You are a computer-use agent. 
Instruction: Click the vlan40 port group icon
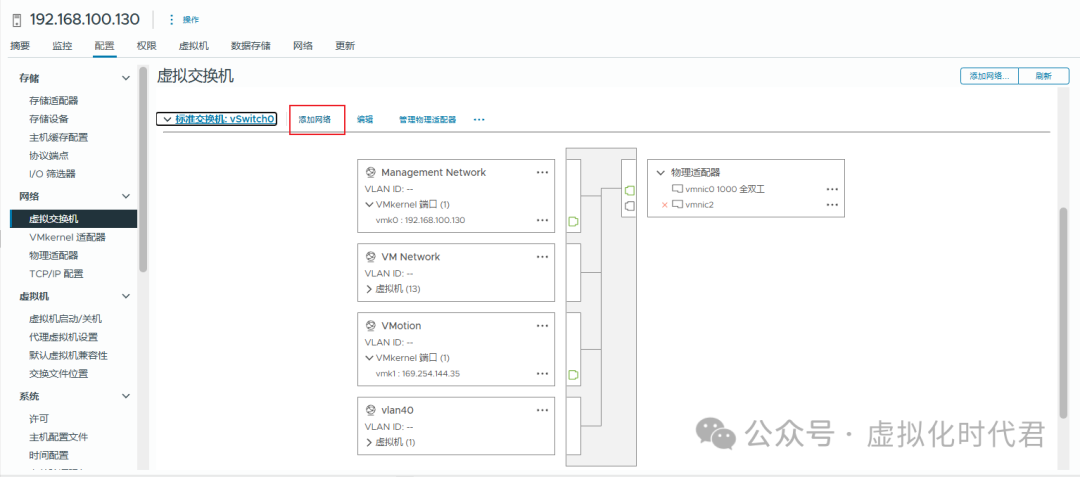pyautogui.click(x=371, y=410)
